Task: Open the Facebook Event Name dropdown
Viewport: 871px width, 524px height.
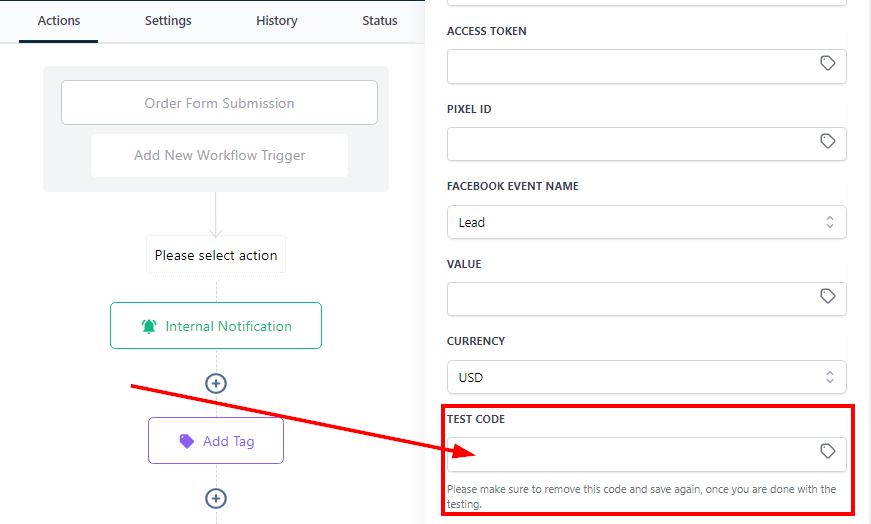Action: click(x=646, y=222)
